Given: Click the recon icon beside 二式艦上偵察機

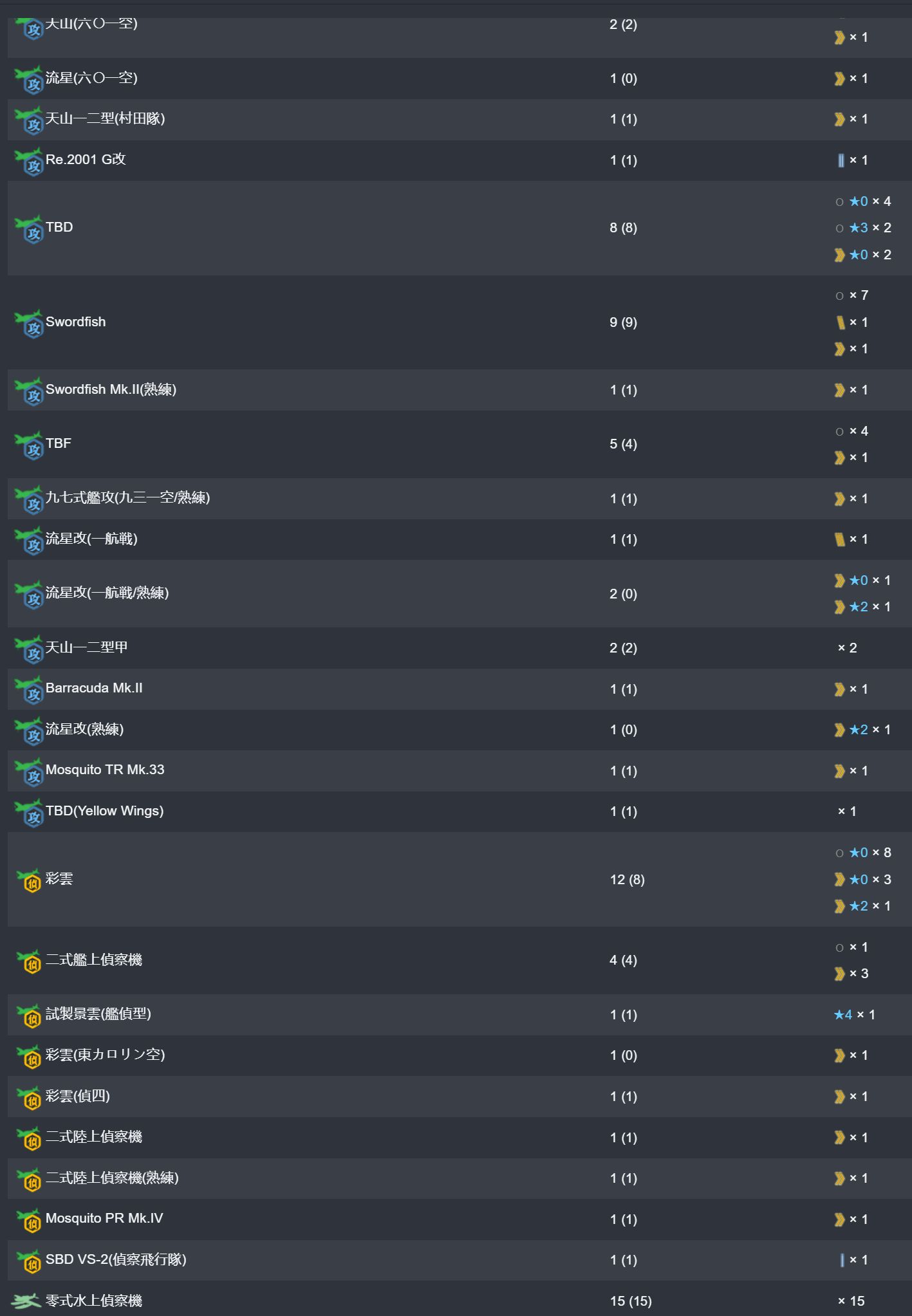Looking at the screenshot, I should (x=29, y=960).
